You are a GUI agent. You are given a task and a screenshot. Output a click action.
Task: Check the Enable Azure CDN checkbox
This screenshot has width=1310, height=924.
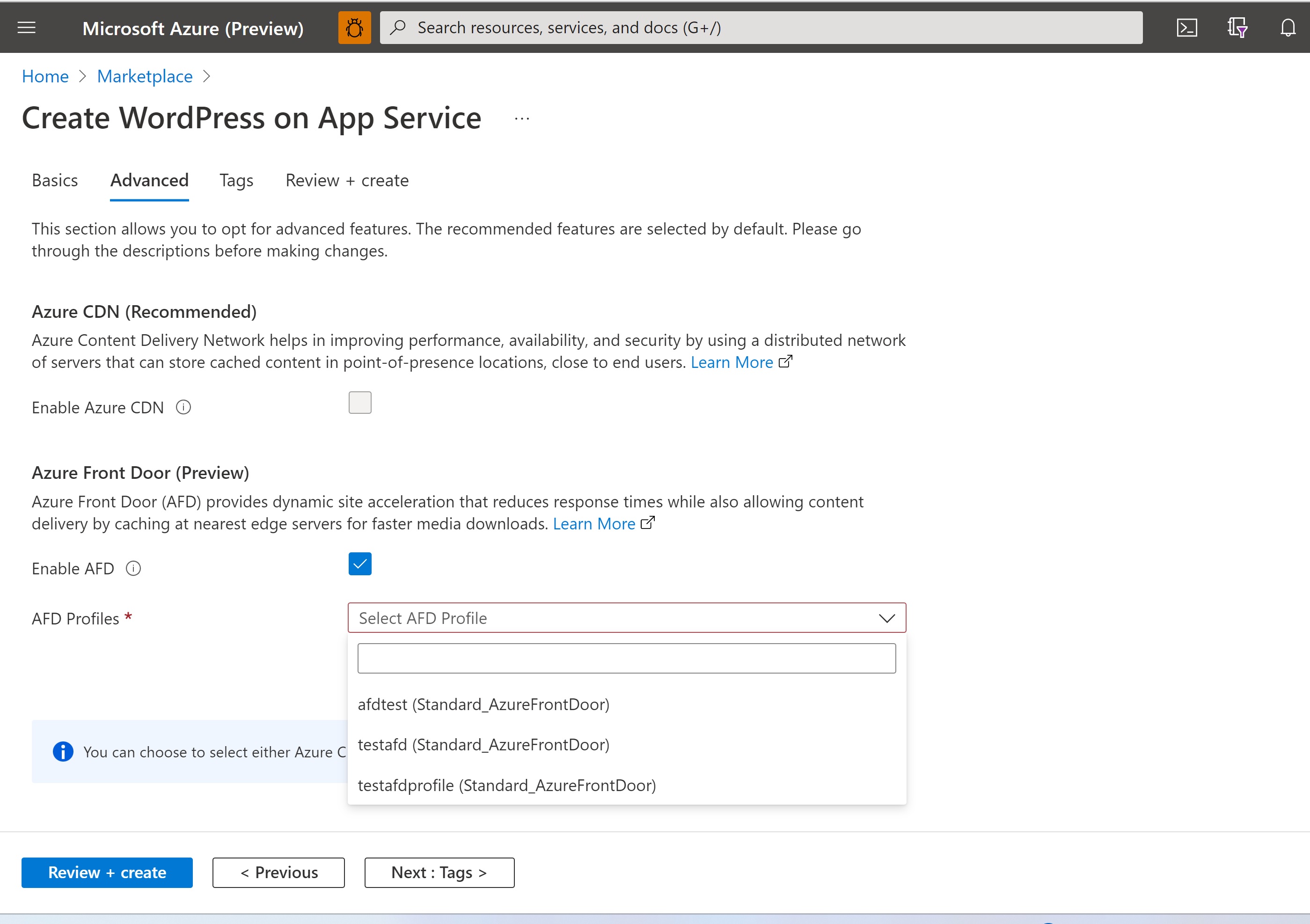click(x=360, y=403)
